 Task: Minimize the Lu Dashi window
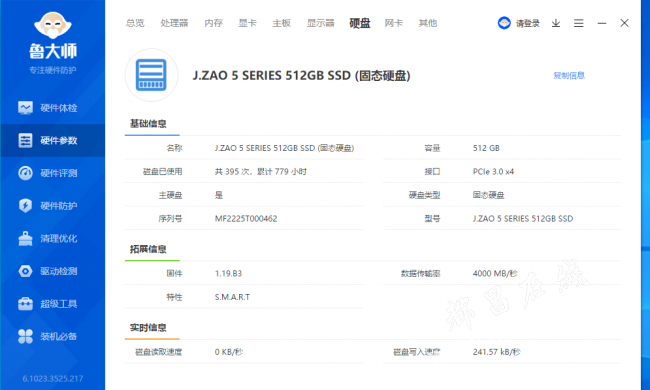coord(602,23)
